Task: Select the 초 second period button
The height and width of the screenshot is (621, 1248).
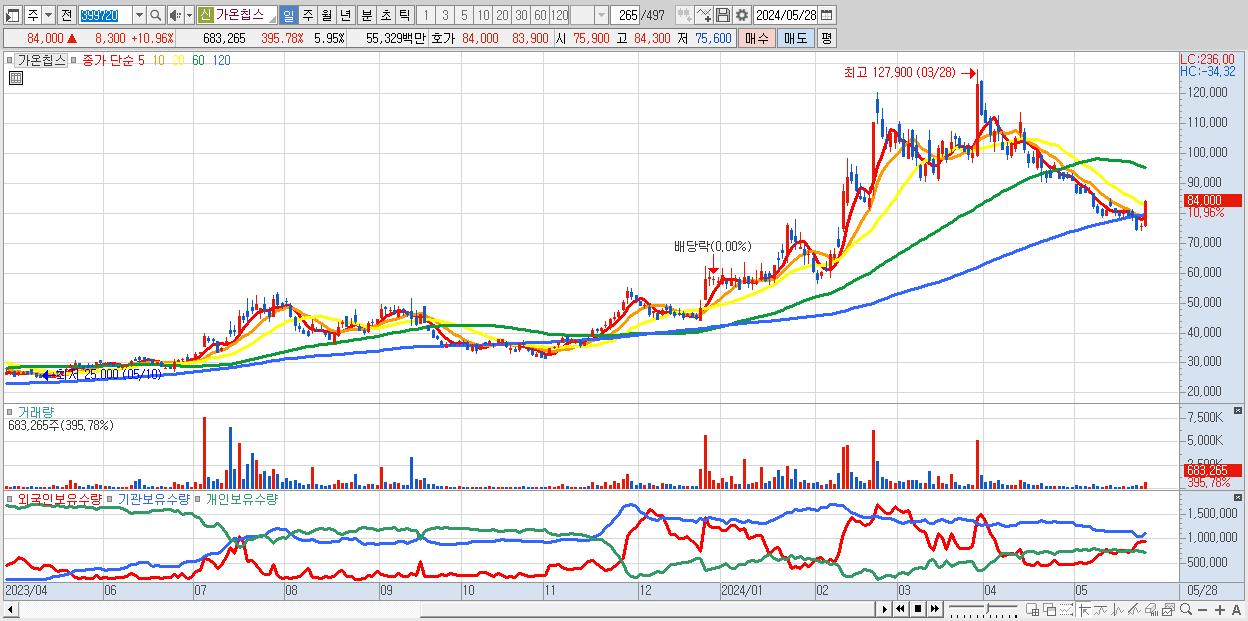Action: 385,15
